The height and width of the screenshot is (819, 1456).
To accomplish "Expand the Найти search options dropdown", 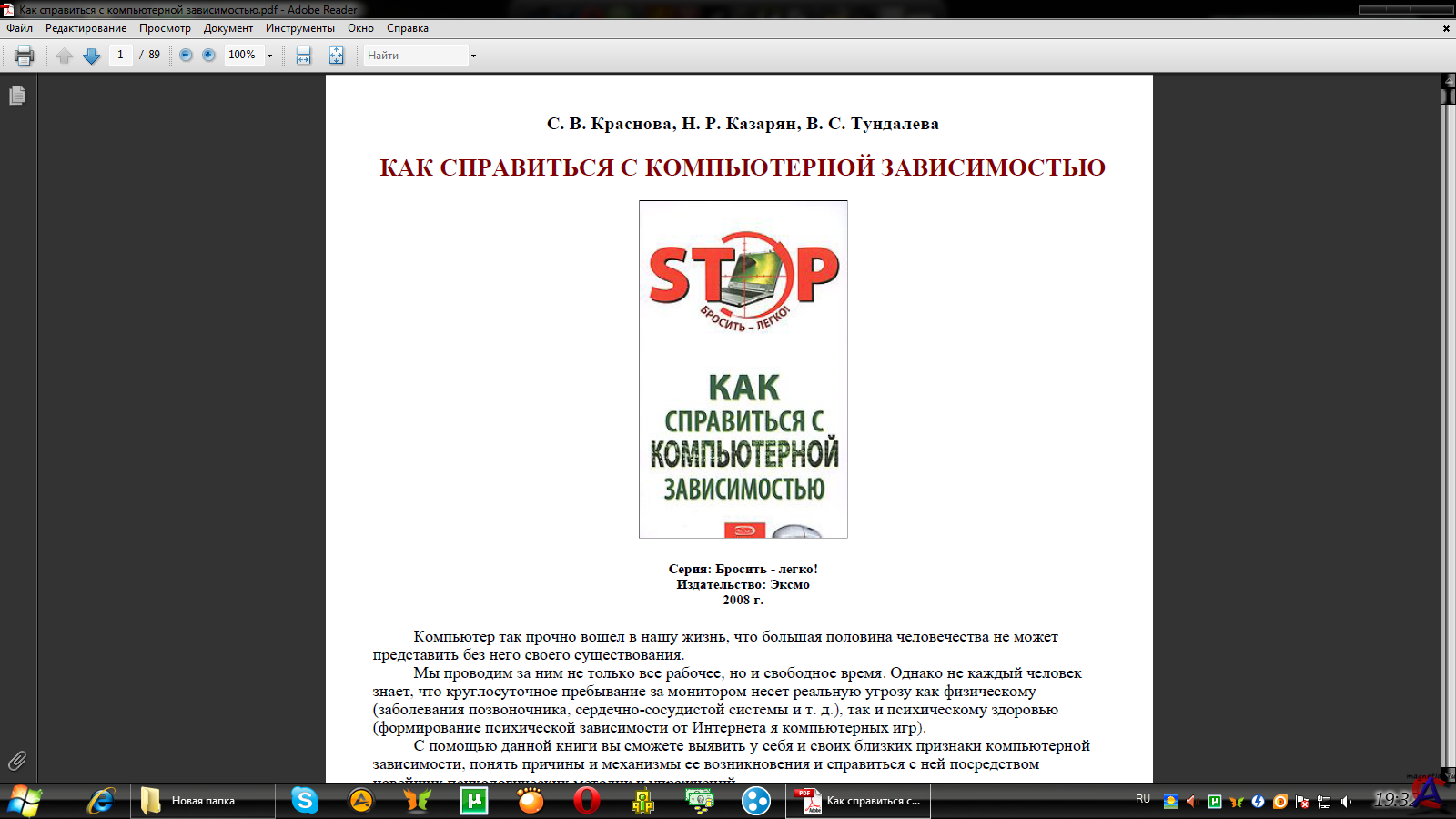I will click(x=473, y=56).
